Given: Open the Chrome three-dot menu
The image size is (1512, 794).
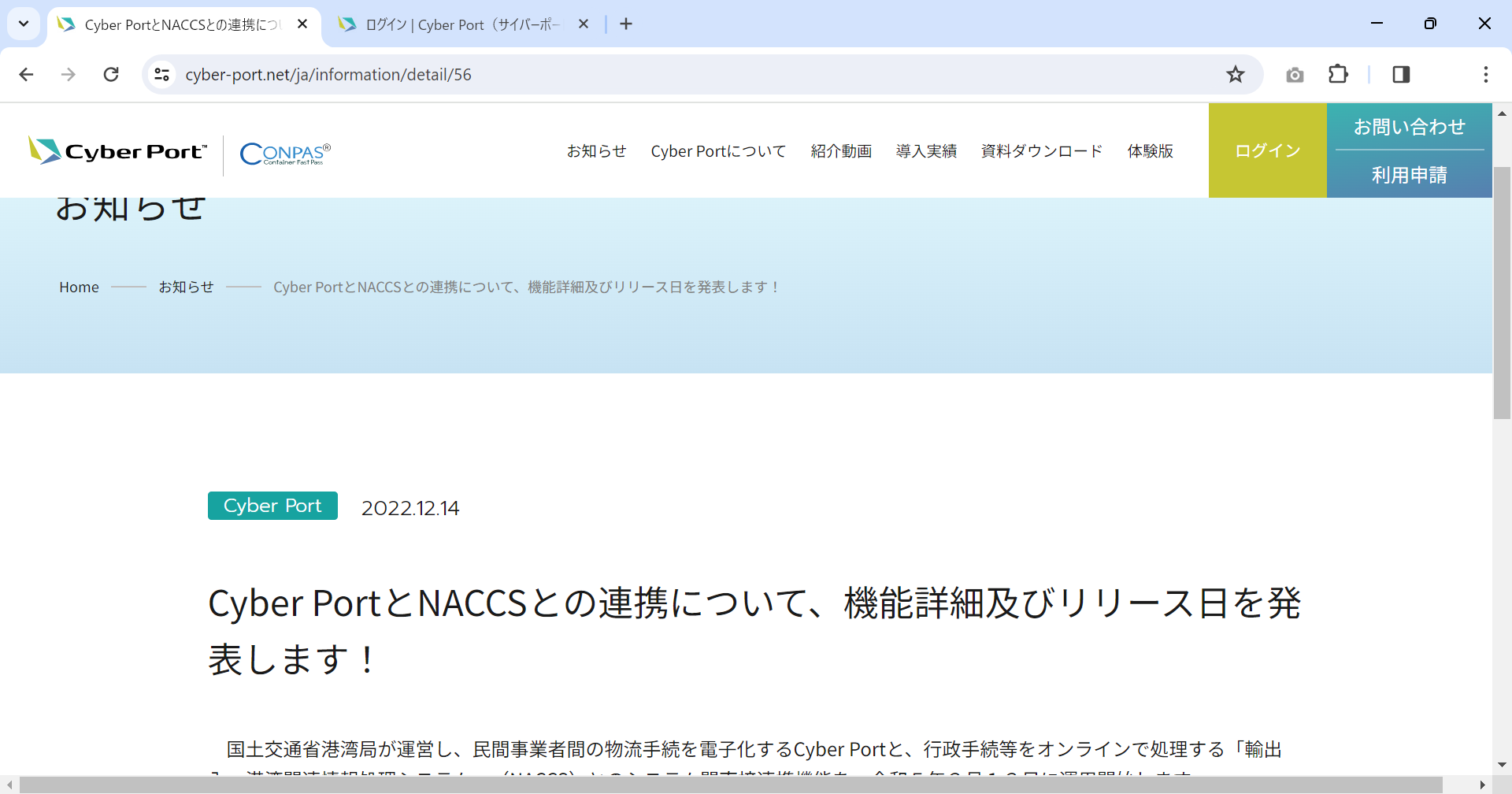Looking at the screenshot, I should pos(1485,75).
